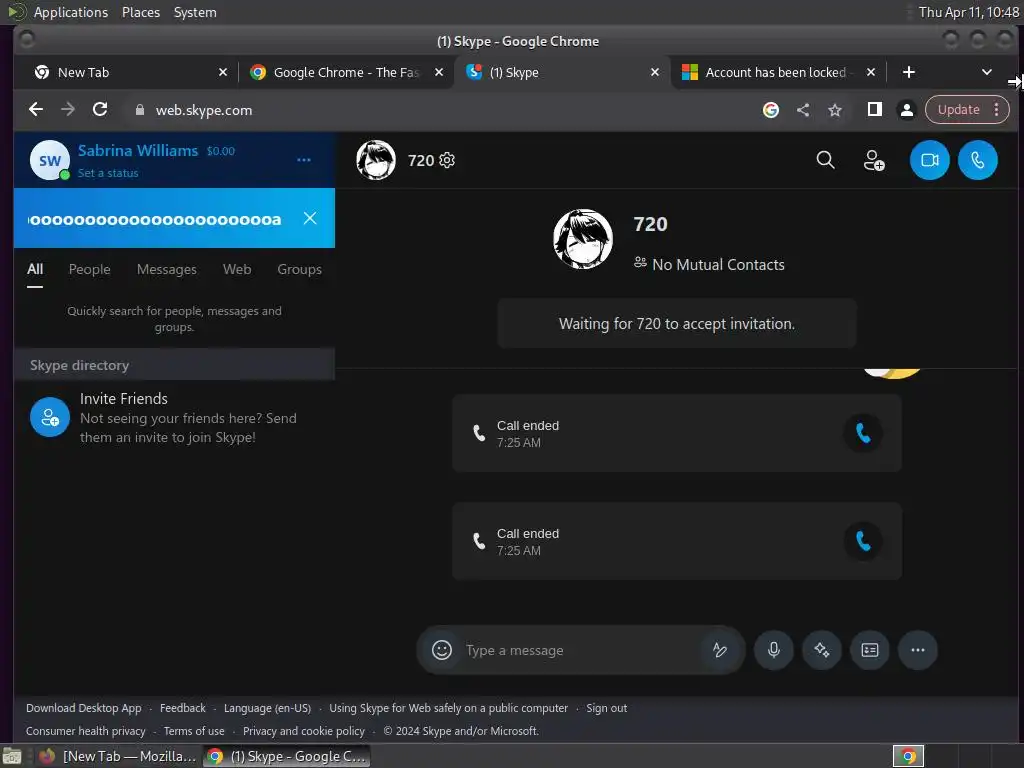Open Download Desktop App link
The image size is (1024, 768).
click(x=84, y=708)
